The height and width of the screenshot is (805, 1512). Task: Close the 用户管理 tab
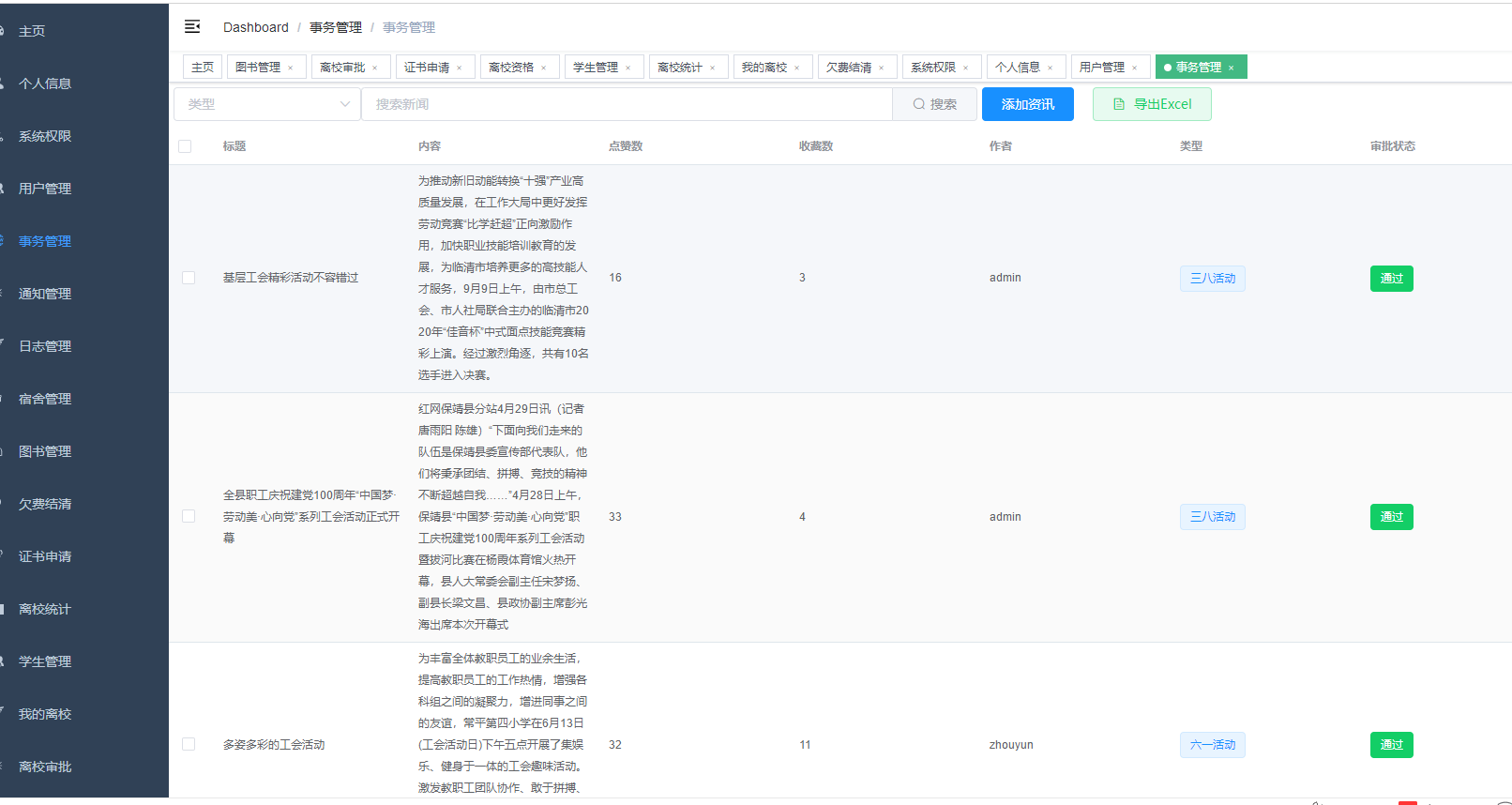click(1135, 68)
